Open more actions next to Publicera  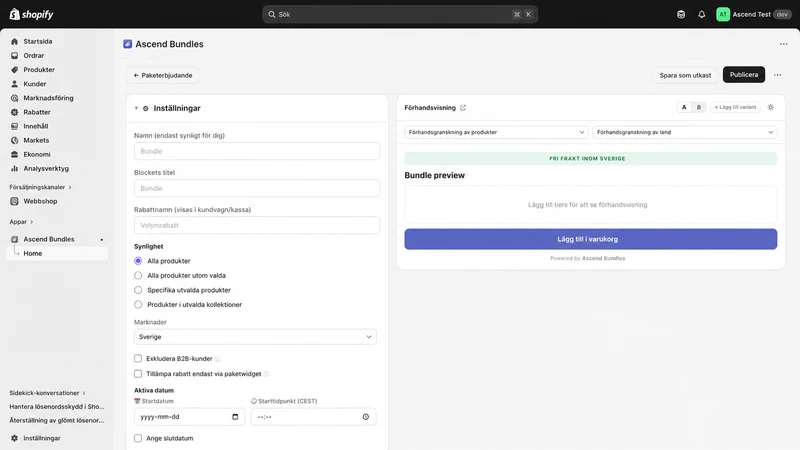777,75
